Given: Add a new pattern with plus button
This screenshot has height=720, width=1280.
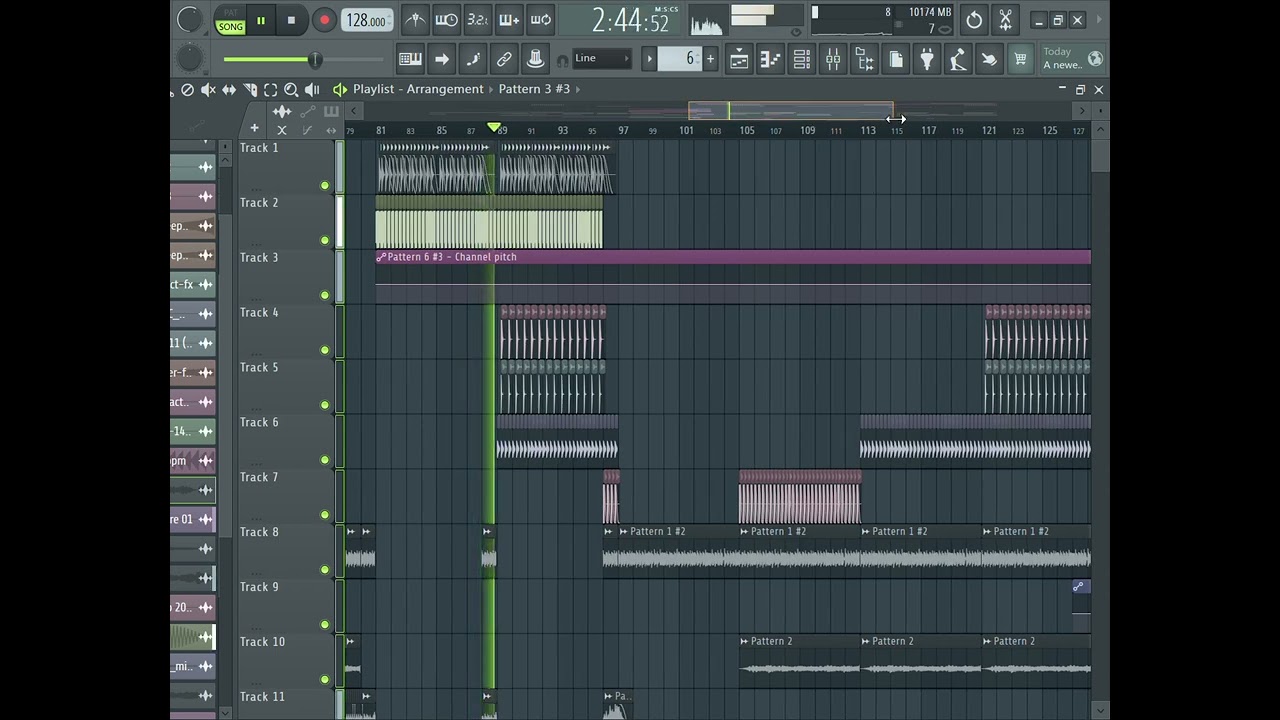Looking at the screenshot, I should click(710, 59).
